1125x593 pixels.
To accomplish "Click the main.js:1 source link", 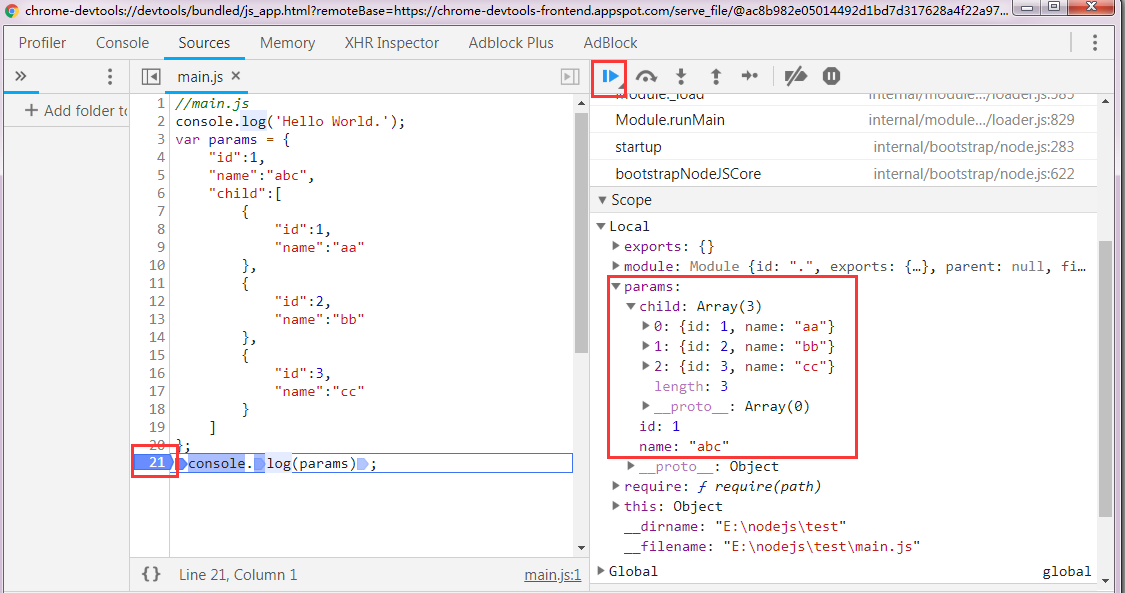I will tap(552, 574).
